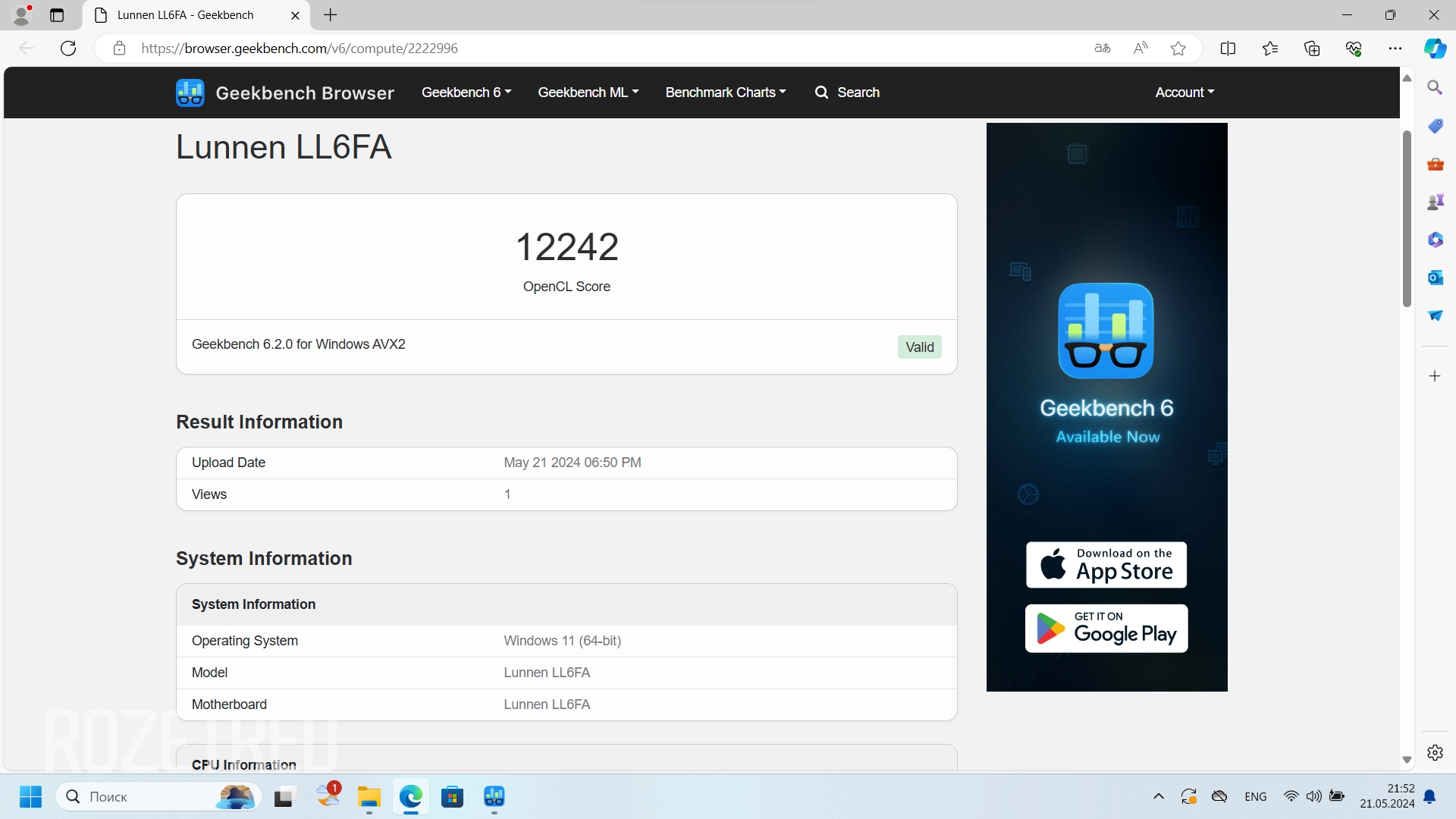Go back with the browser back arrow
This screenshot has height=819, width=1456.
[27, 49]
